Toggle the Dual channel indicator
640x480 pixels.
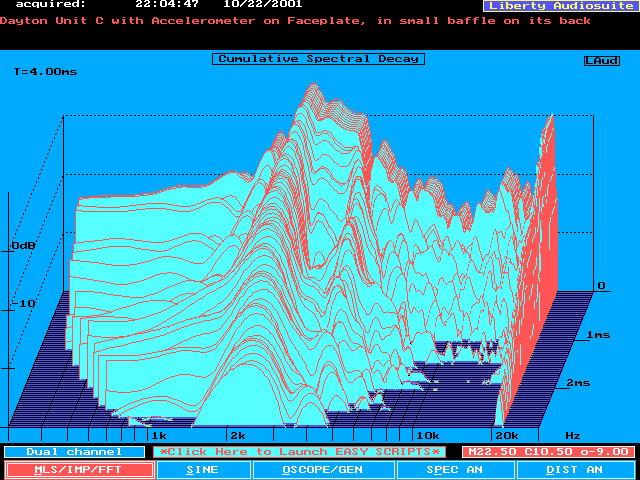click(73, 452)
